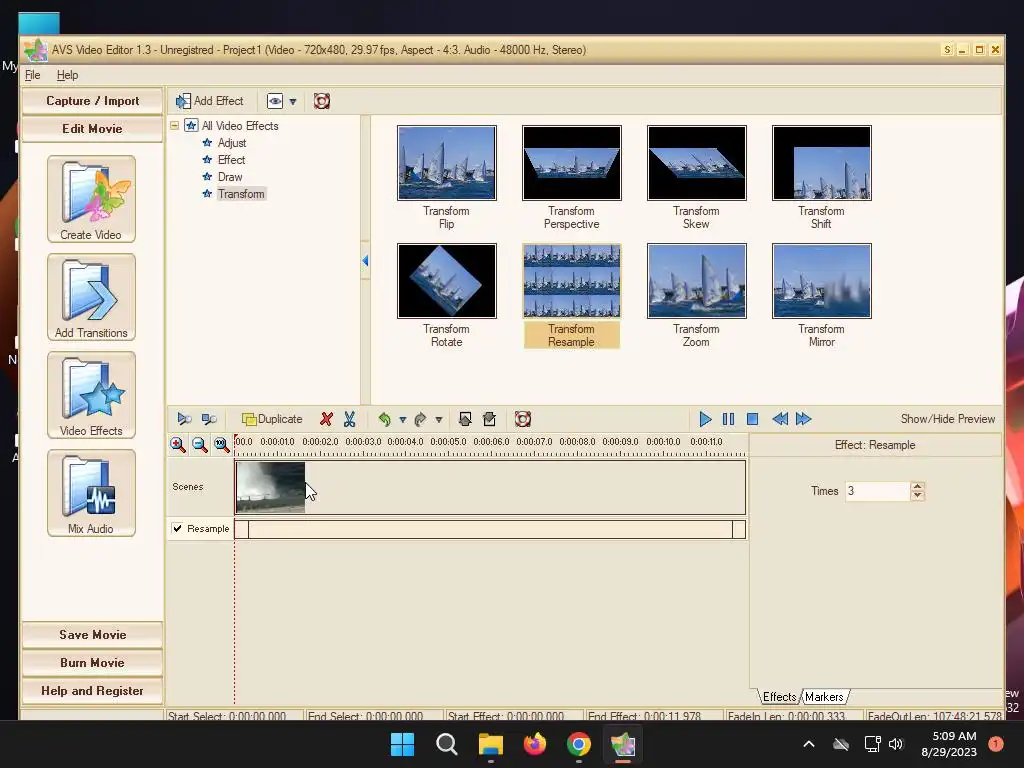The width and height of the screenshot is (1024, 768).
Task: Collapse the All Video Effects tree node
Action: [174, 125]
